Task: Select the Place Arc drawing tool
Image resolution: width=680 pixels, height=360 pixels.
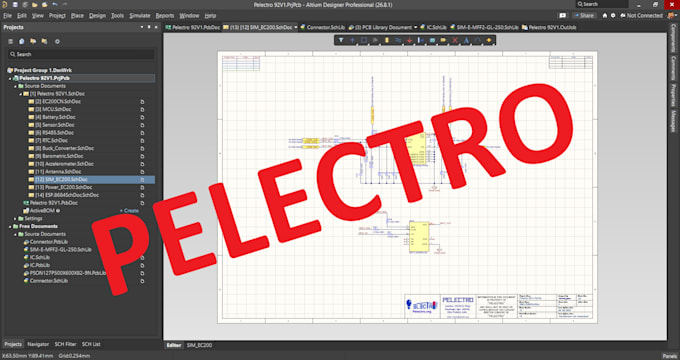Action: click(477, 40)
